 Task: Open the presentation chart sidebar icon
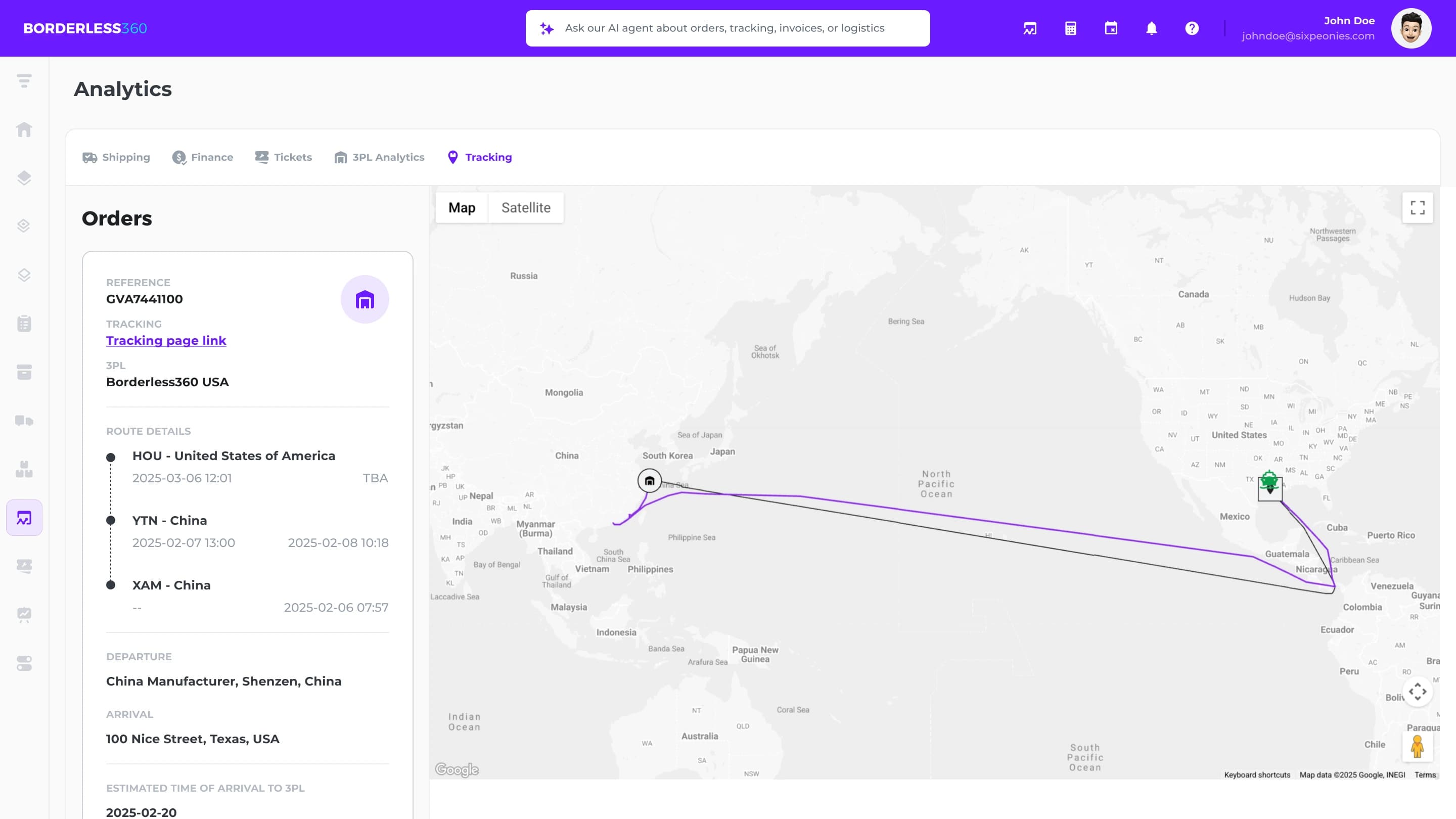tap(24, 614)
